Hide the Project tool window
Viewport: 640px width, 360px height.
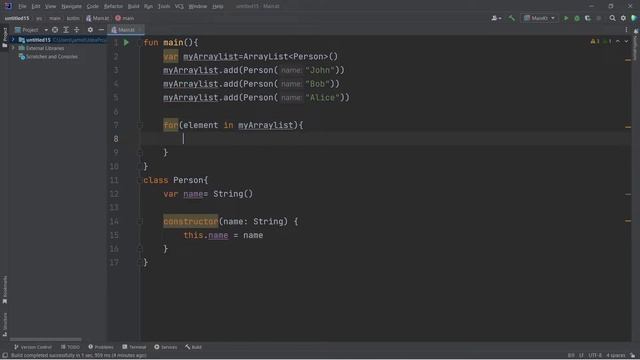click(x=101, y=30)
